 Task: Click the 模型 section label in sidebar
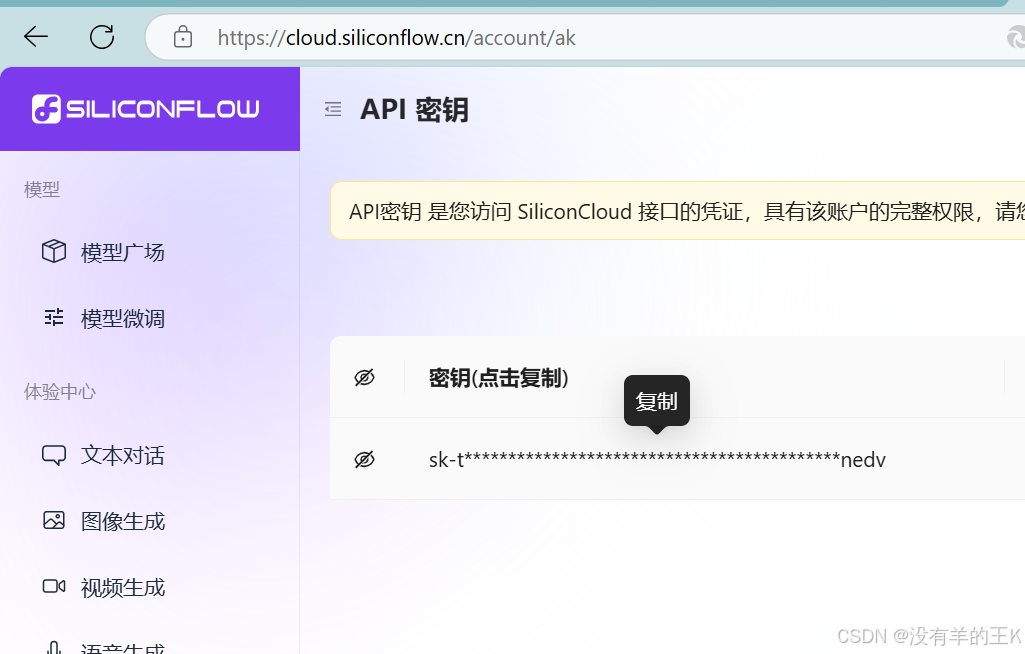pyautogui.click(x=42, y=190)
